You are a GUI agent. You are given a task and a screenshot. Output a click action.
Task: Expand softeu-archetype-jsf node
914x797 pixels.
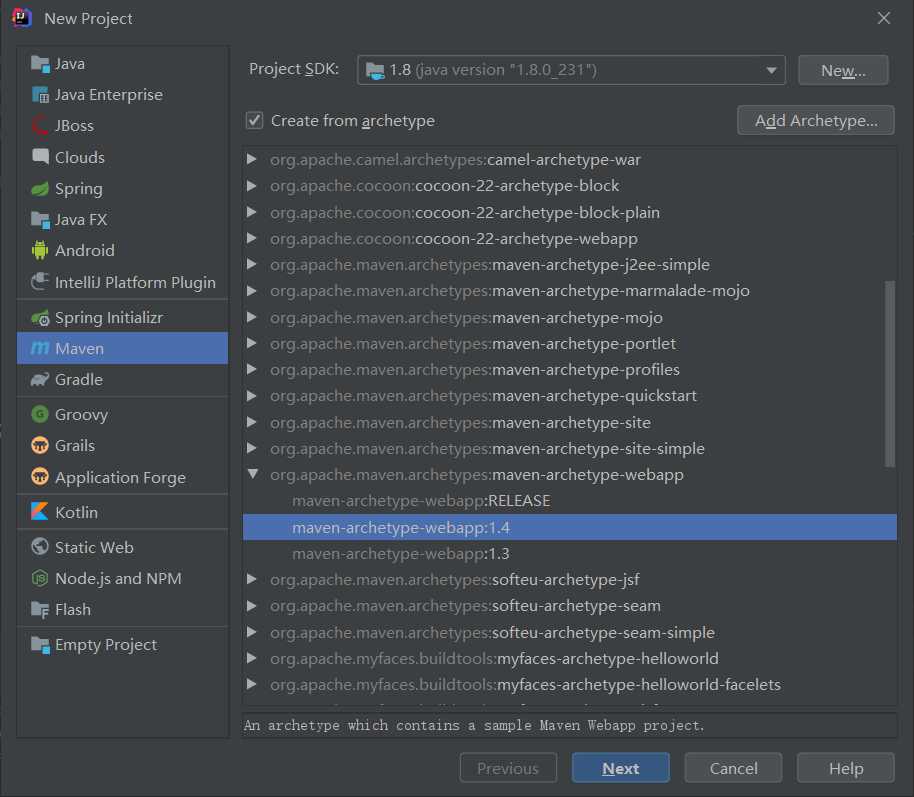[252, 580]
